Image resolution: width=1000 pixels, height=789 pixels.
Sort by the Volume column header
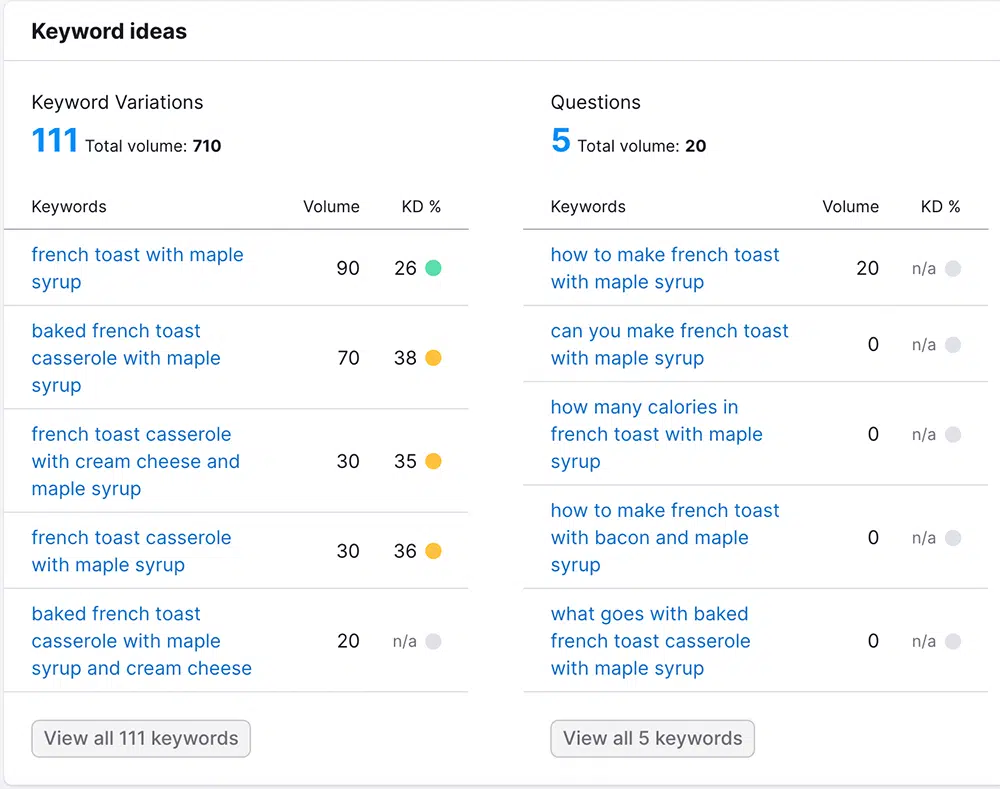pyautogui.click(x=331, y=207)
